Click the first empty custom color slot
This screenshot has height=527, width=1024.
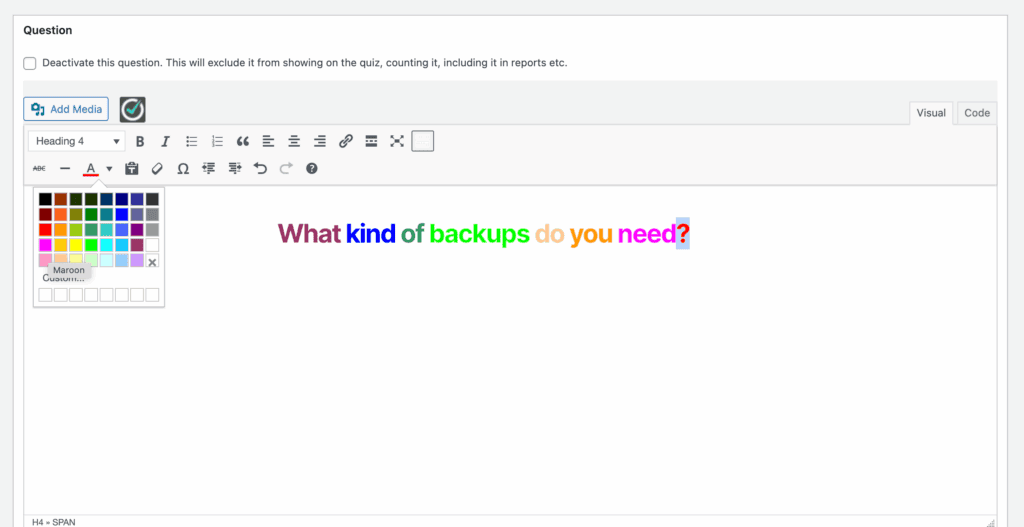45,295
